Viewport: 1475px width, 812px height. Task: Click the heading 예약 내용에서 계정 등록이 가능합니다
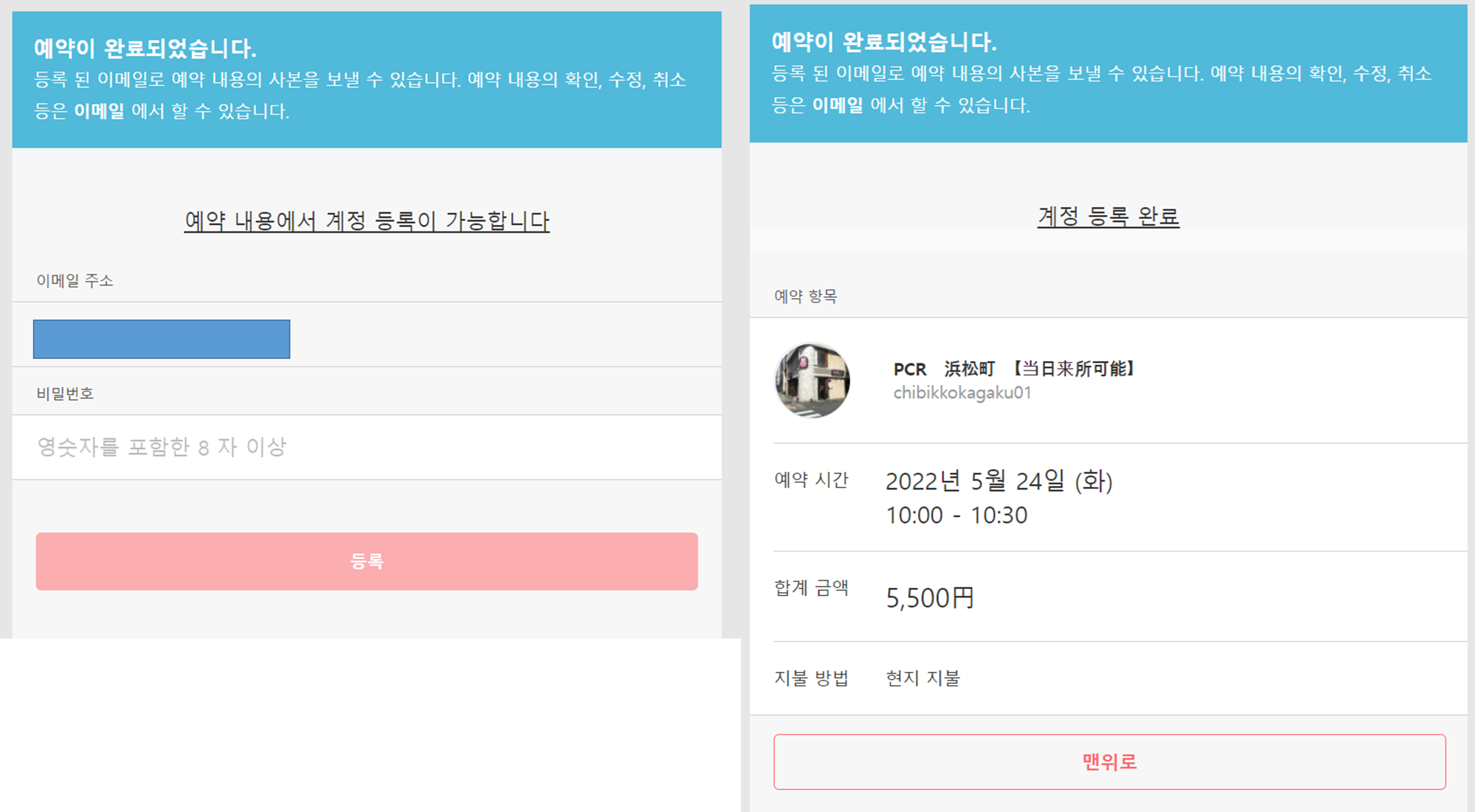tap(366, 221)
